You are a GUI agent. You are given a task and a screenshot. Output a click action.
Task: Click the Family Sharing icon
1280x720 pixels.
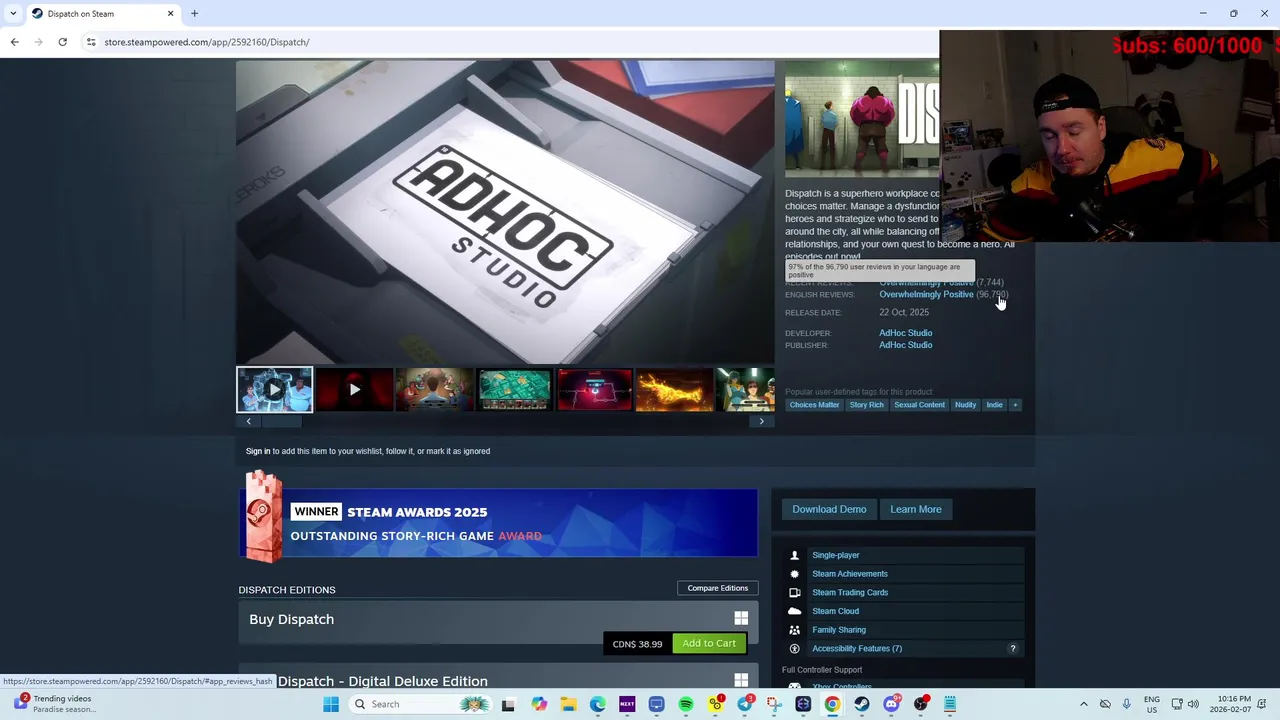795,630
